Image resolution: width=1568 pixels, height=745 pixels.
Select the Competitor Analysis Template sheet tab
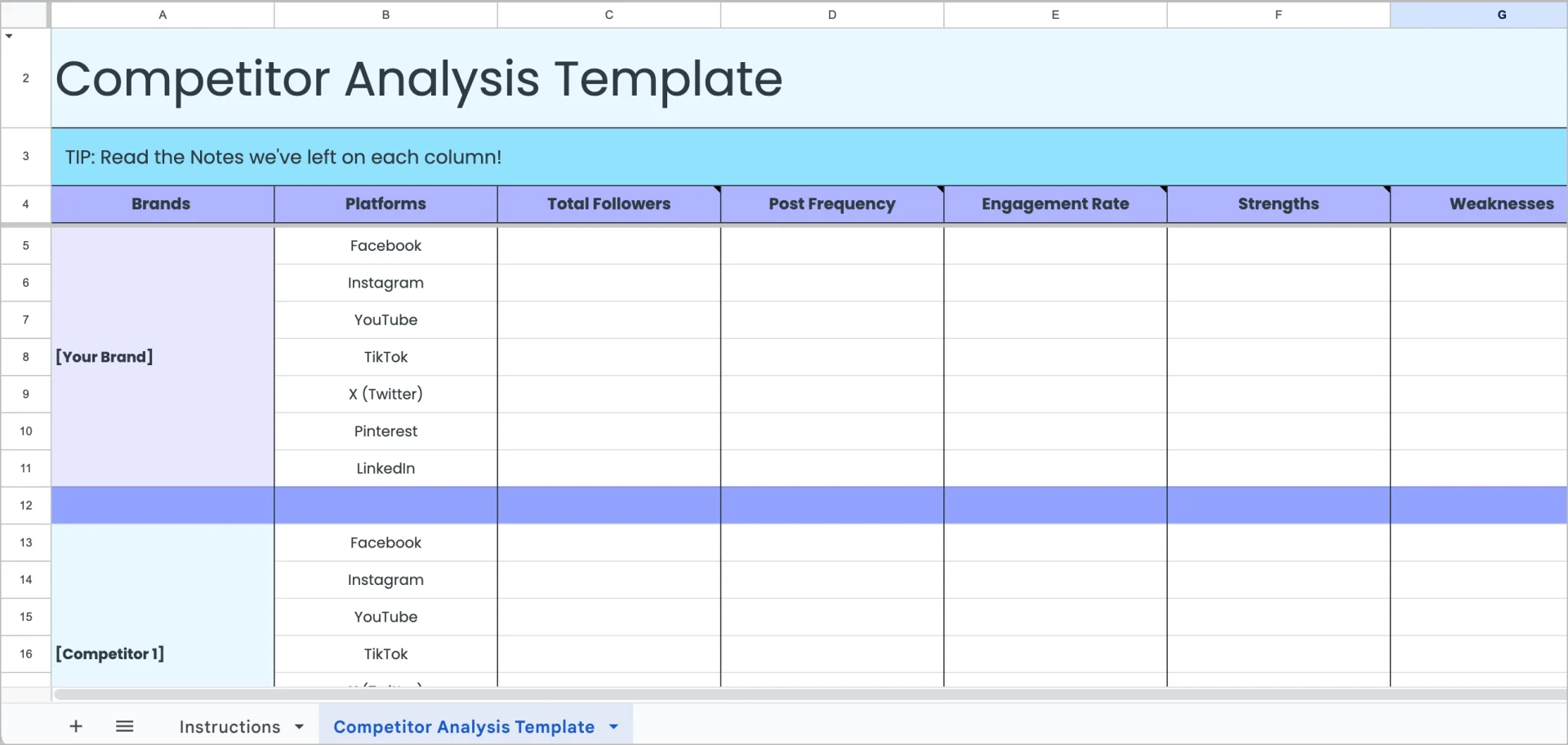click(463, 727)
